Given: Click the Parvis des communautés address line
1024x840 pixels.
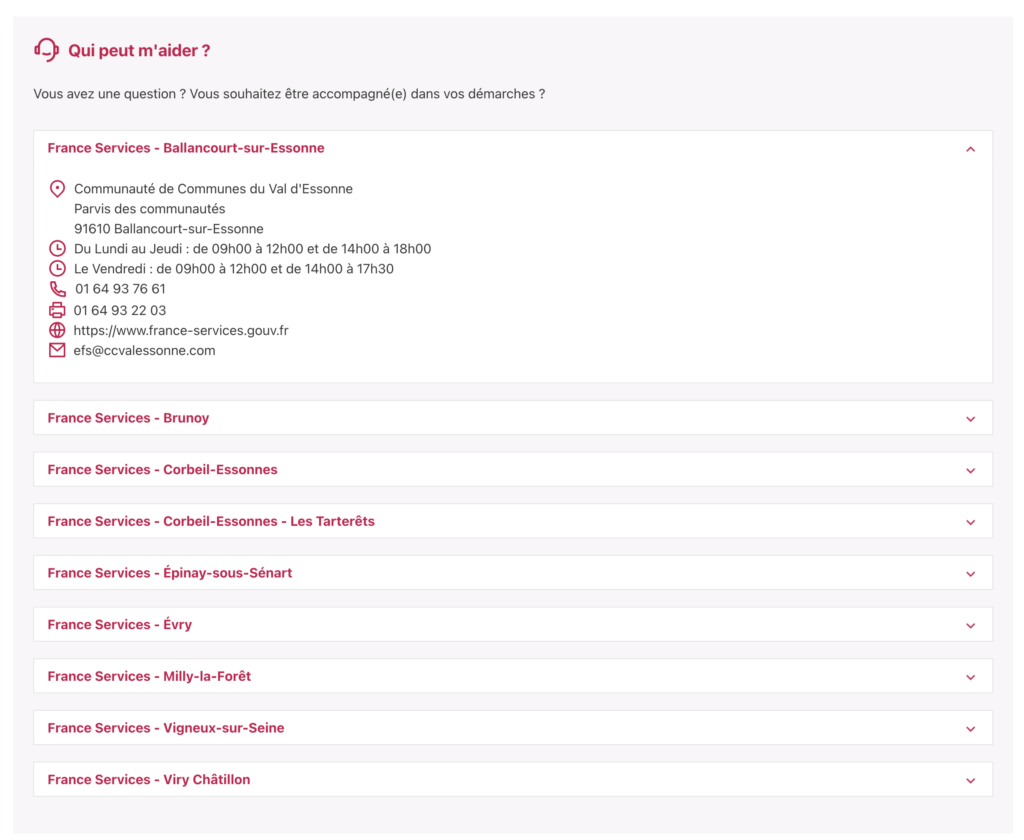Looking at the screenshot, I should tap(150, 209).
